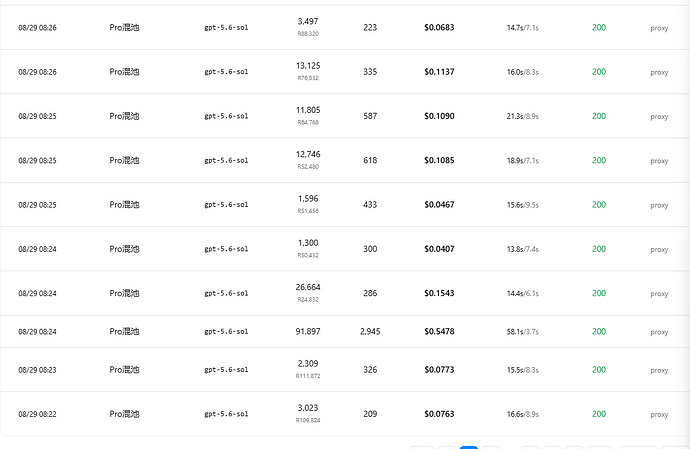The width and height of the screenshot is (690, 449).
Task: Click the $0.1090 cost cell
Action: point(439,116)
